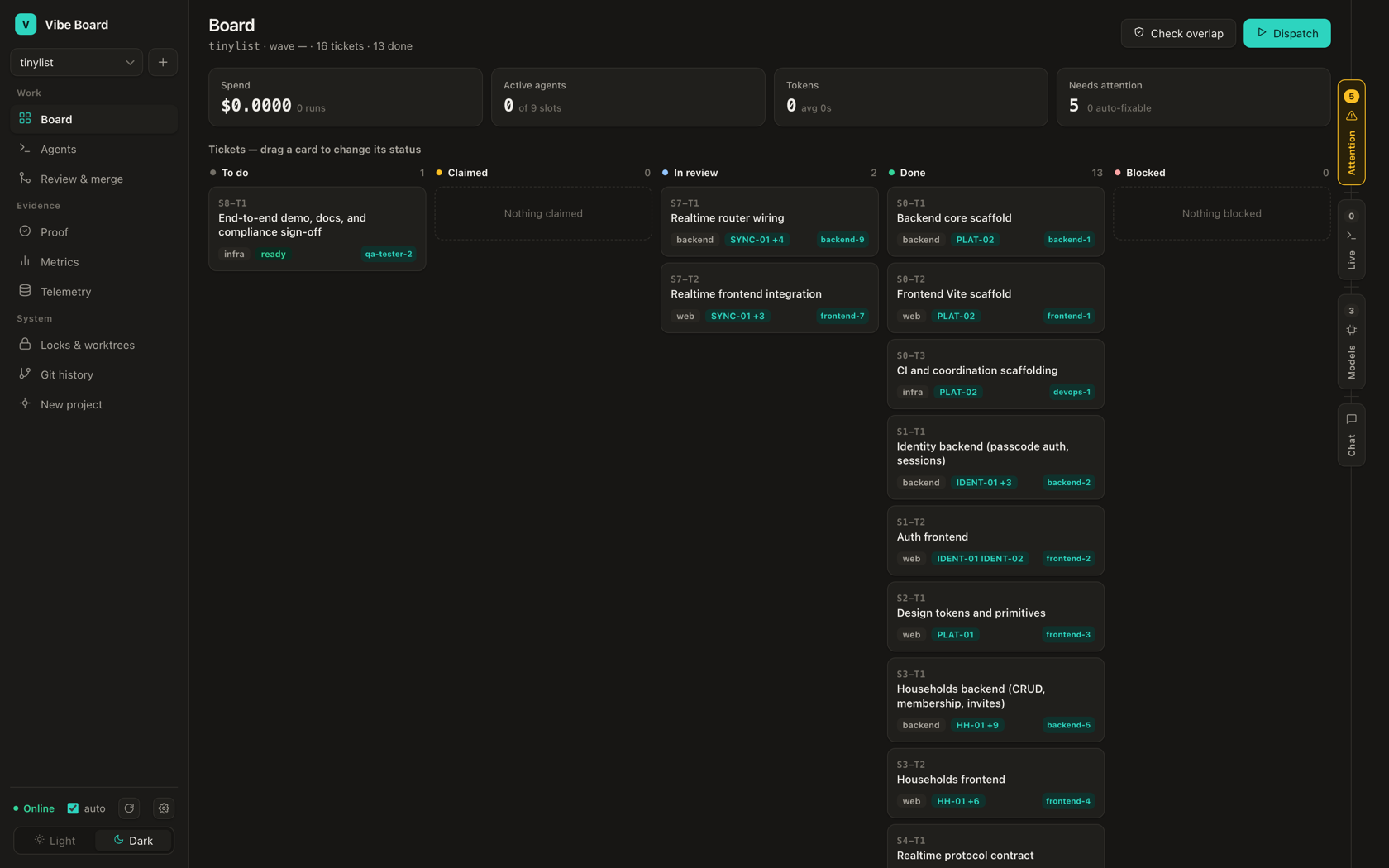Click the IDENT-01 +3 requirement tag
This screenshot has width=1389, height=868.
[x=984, y=483]
